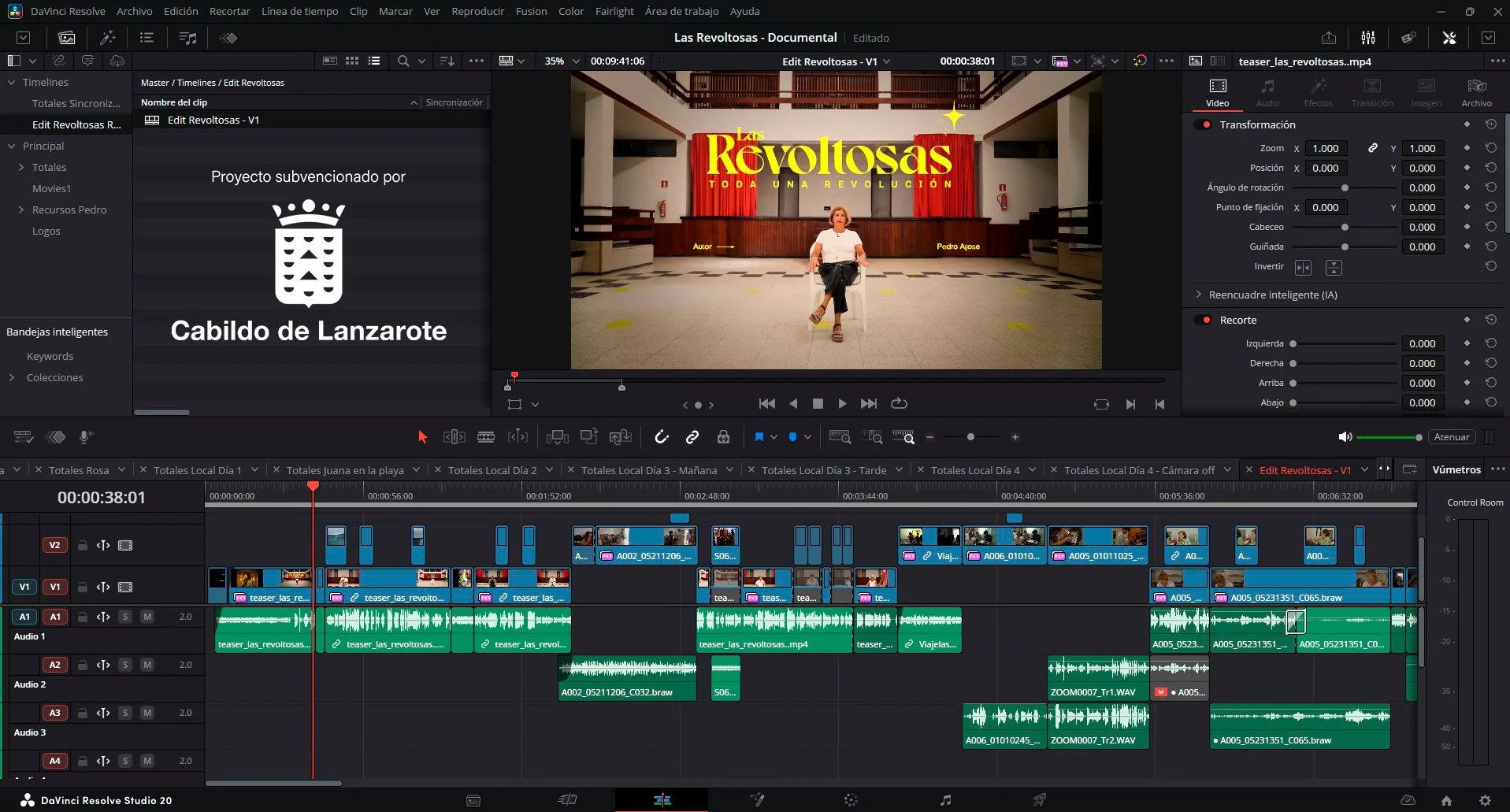Open the Cut page icon at bottom
The height and width of the screenshot is (812, 1510).
[567, 800]
